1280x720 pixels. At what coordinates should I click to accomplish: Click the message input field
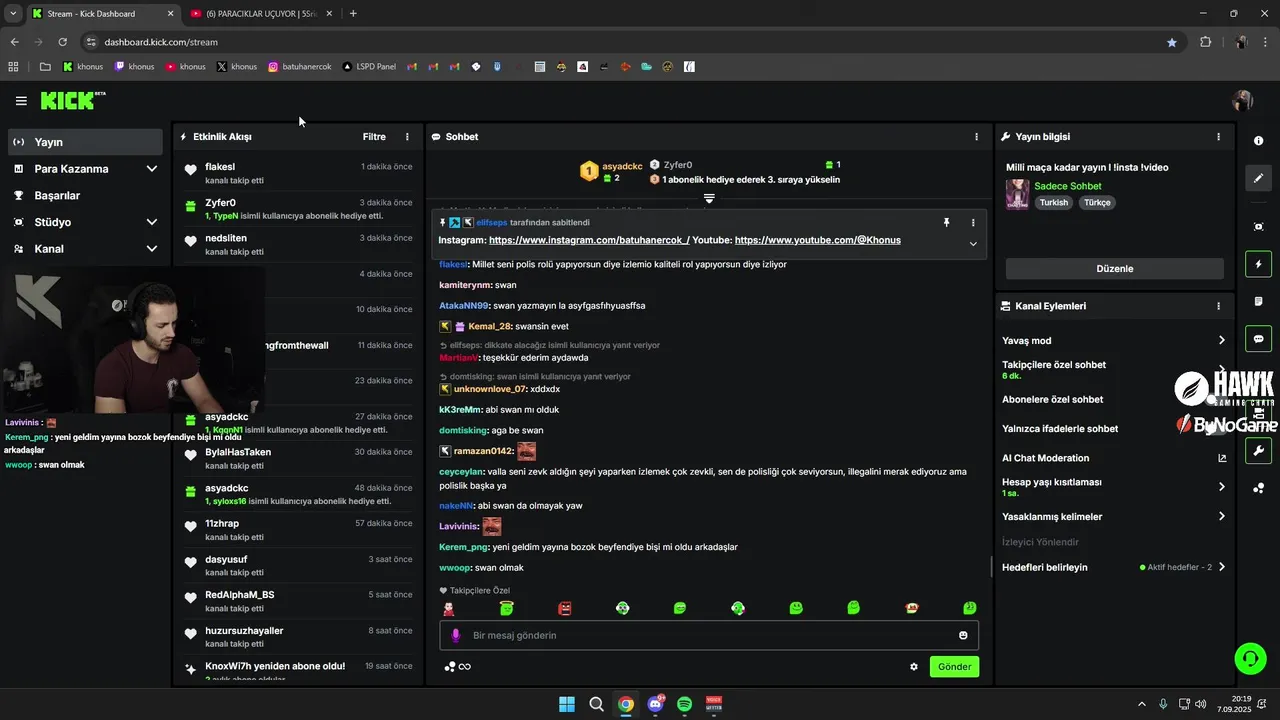(x=709, y=635)
